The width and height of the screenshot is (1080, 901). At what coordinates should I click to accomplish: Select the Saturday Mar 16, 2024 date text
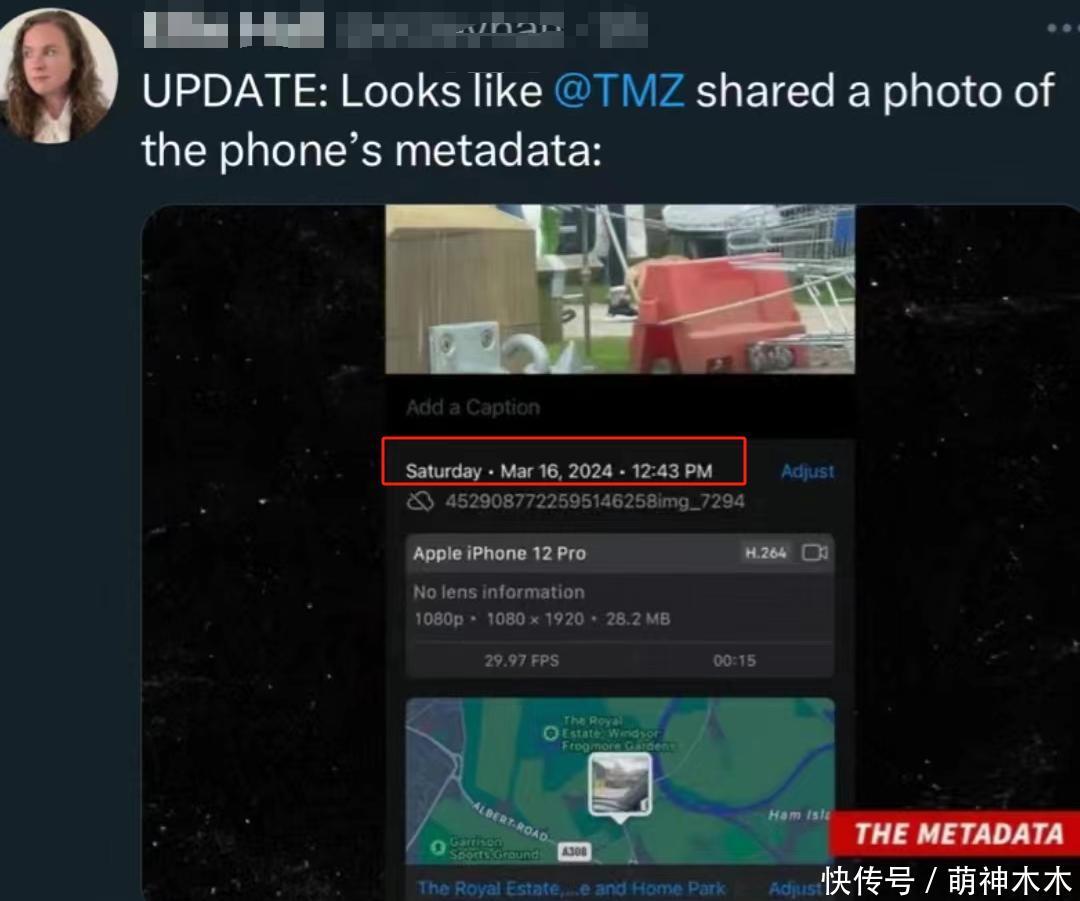pyautogui.click(x=559, y=471)
